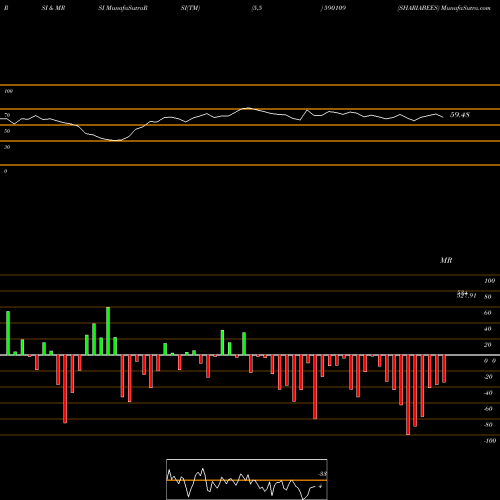The height and width of the screenshot is (500, 500).
Task: Click the 50 level label on RSI axis
Action: 7,131
